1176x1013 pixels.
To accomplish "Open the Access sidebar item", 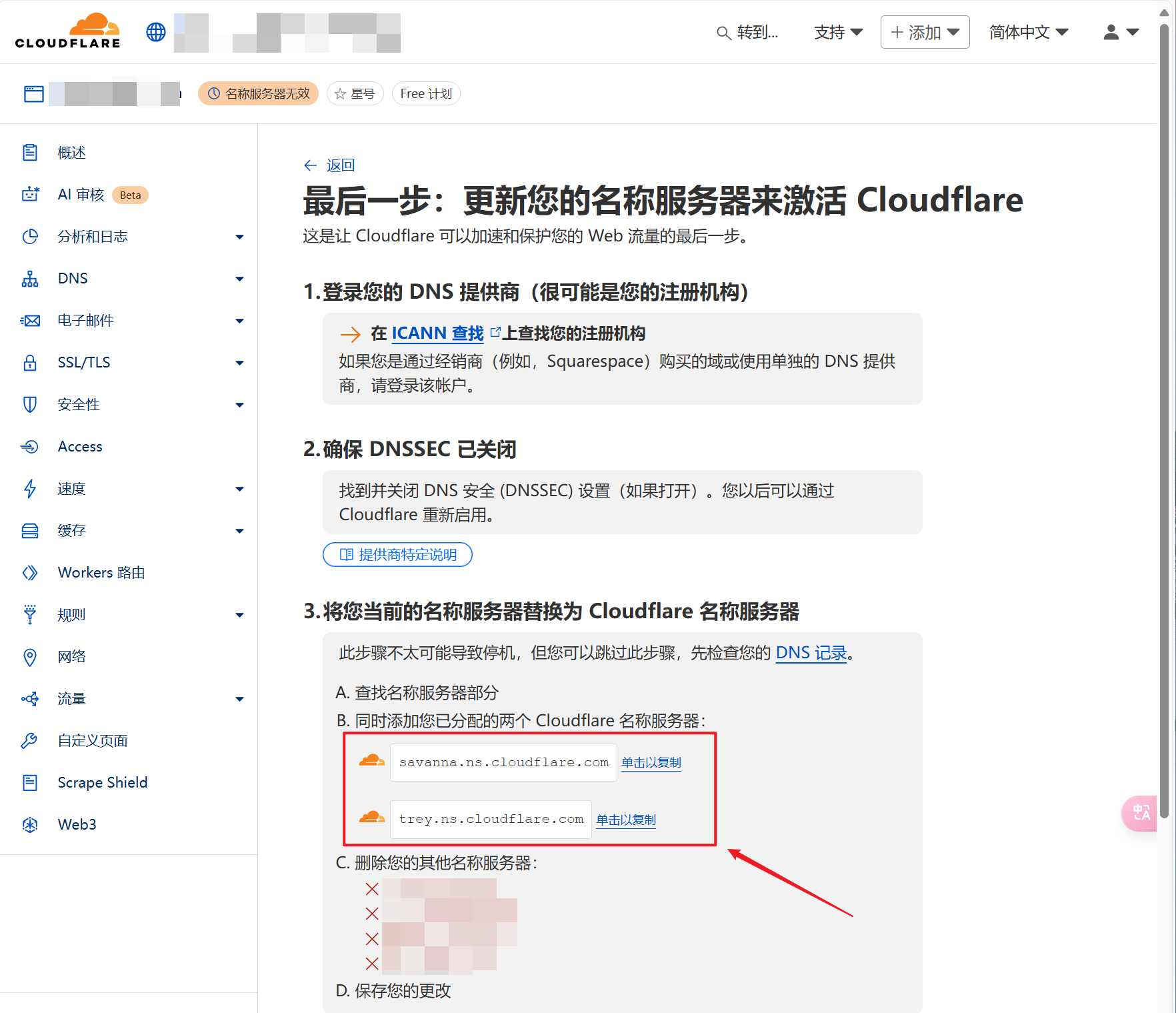I will [x=80, y=447].
